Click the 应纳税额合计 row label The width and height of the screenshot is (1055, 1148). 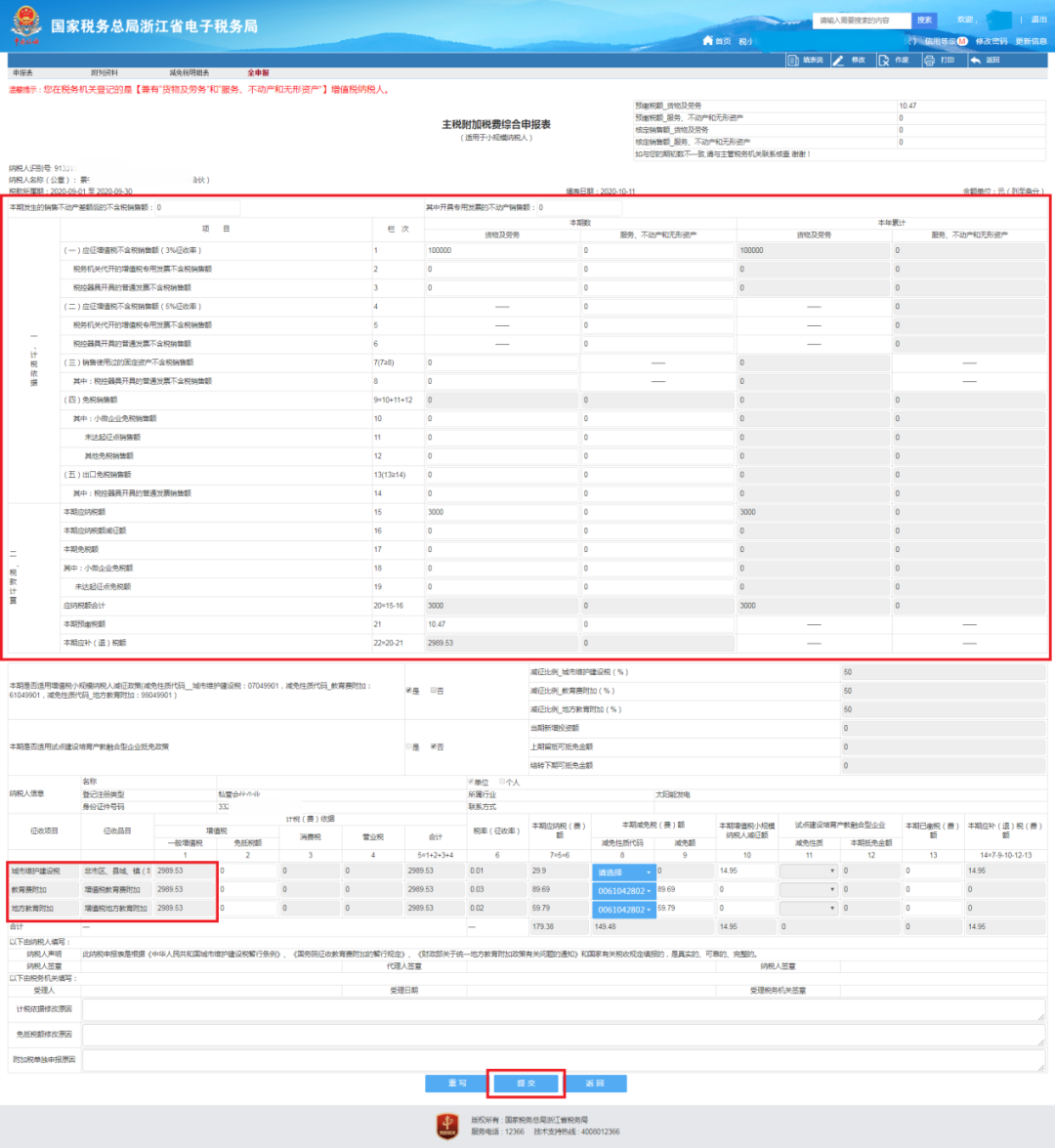[85, 606]
